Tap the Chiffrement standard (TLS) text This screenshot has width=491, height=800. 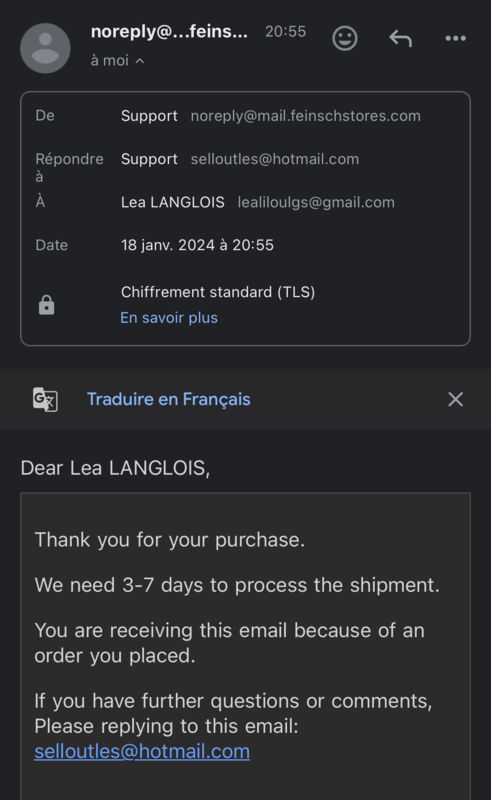218,292
